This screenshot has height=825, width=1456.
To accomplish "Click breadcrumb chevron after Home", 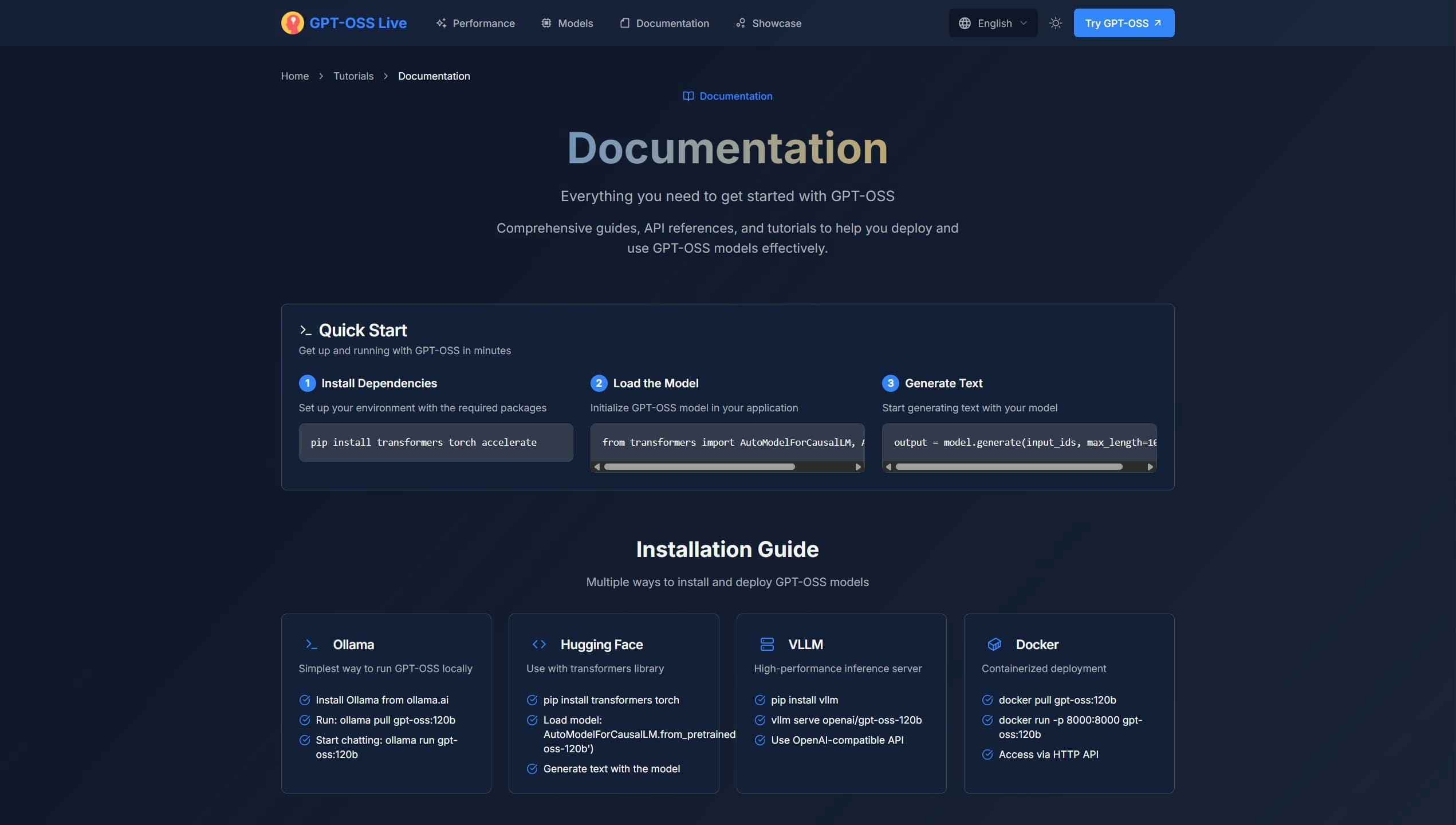I will point(321,76).
